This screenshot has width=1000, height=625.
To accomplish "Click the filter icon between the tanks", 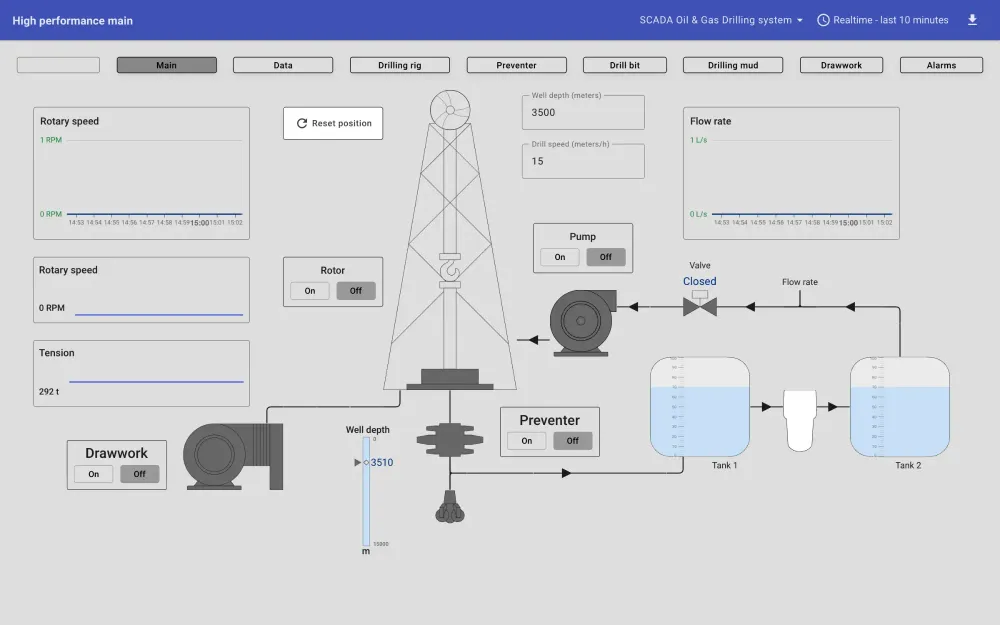I will click(800, 421).
